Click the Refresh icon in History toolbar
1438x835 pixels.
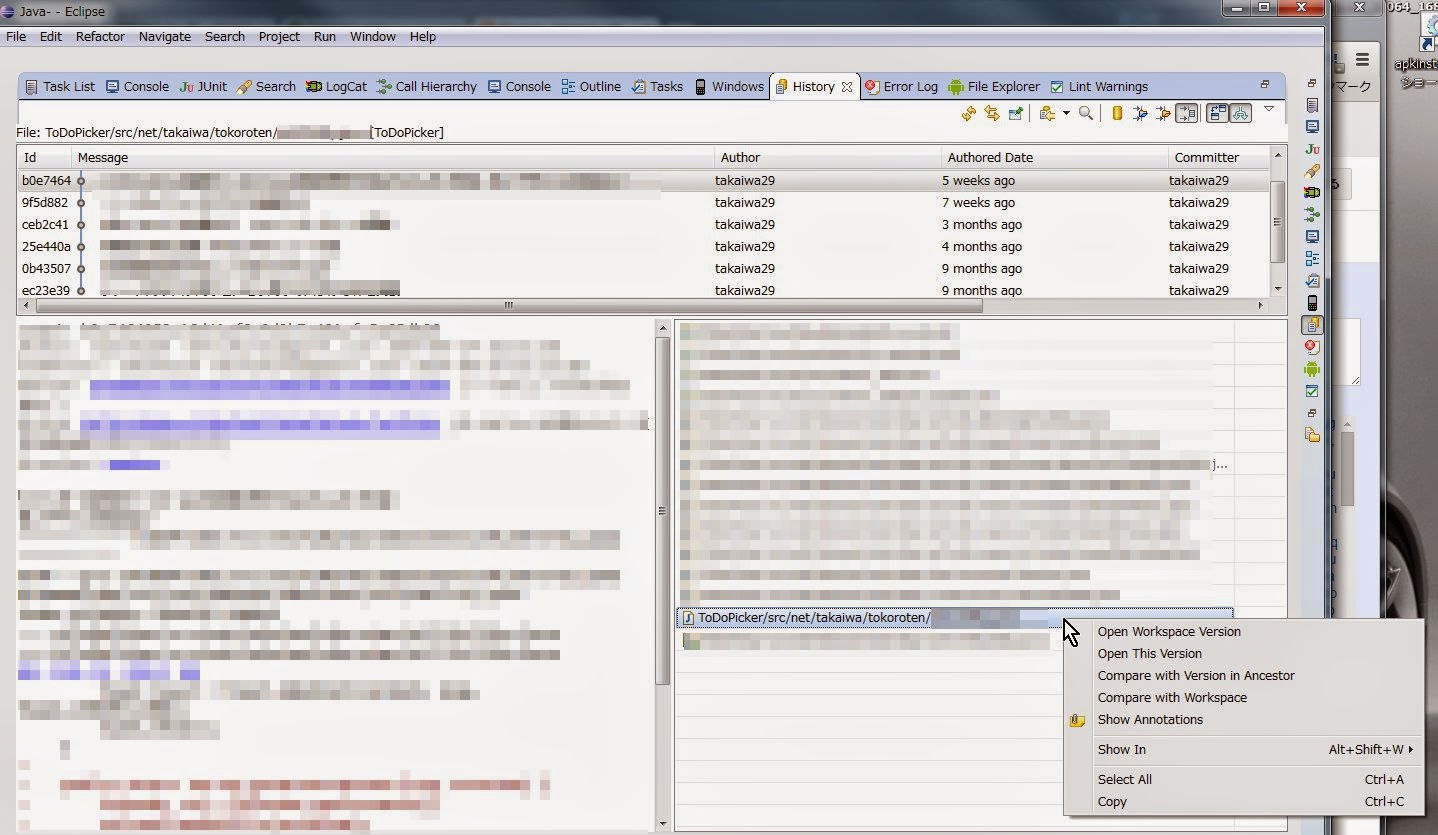[968, 114]
